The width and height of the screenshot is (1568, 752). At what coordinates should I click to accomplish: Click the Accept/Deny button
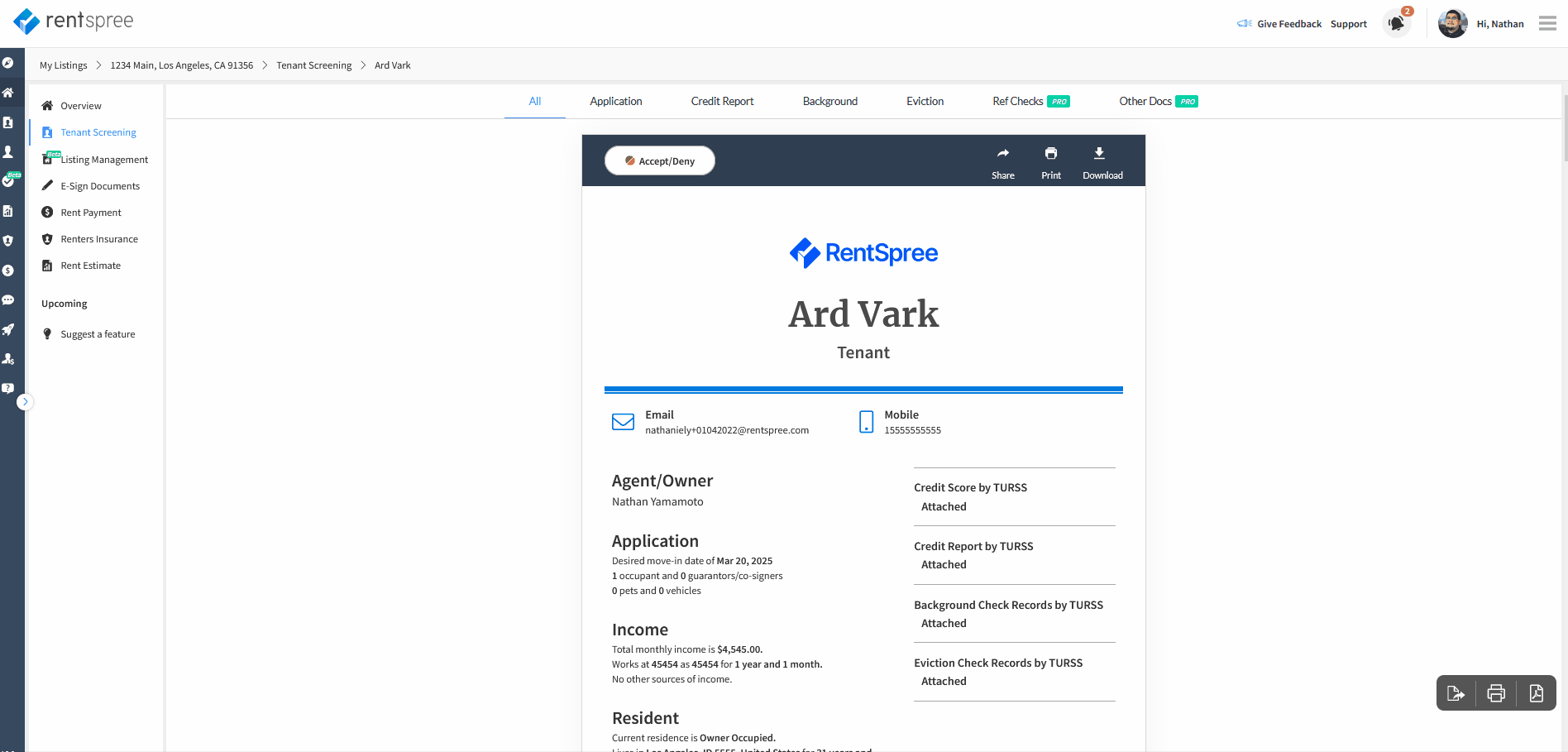[x=659, y=160]
